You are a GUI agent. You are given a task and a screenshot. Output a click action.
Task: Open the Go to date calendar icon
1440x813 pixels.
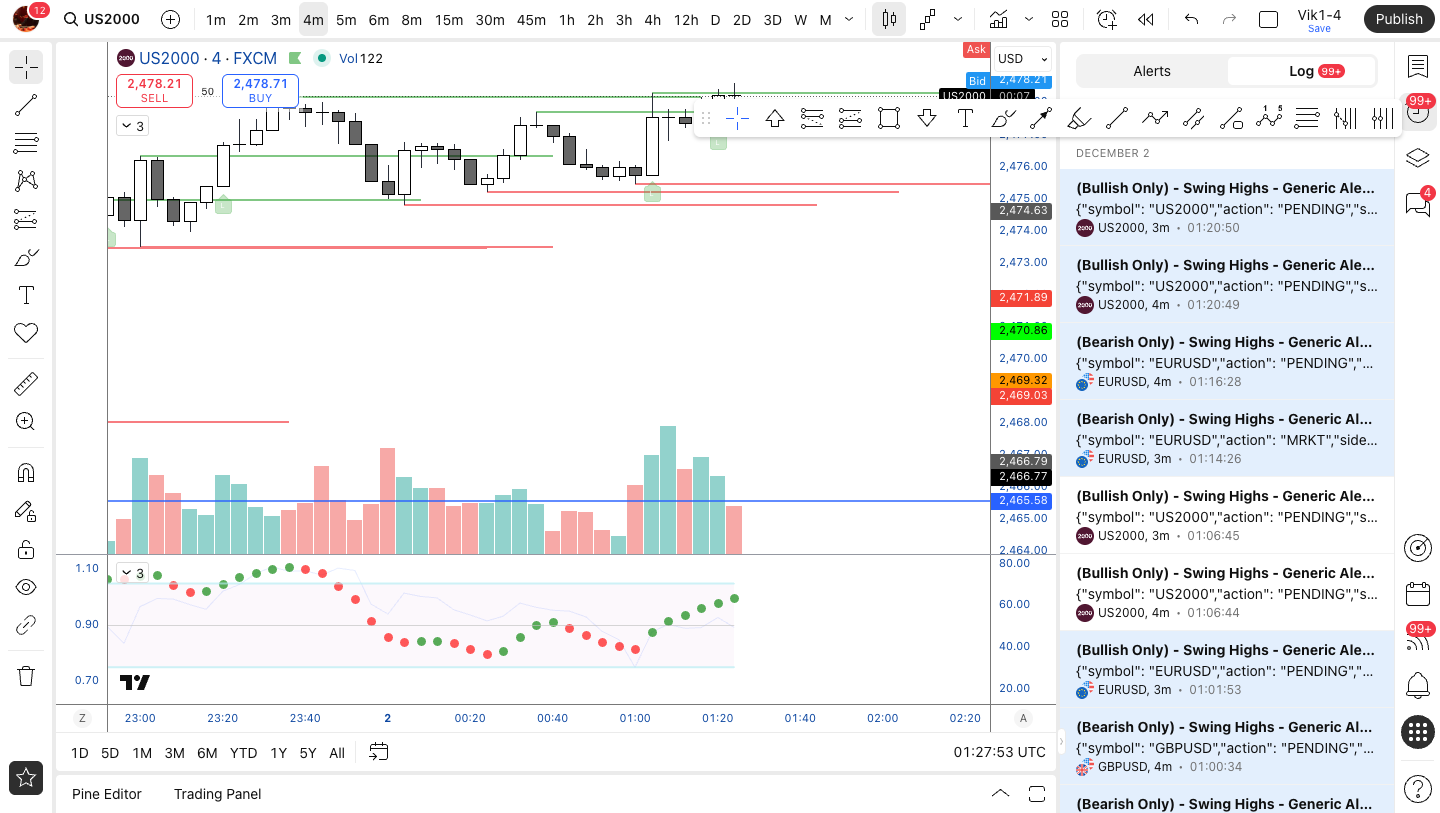coord(378,752)
